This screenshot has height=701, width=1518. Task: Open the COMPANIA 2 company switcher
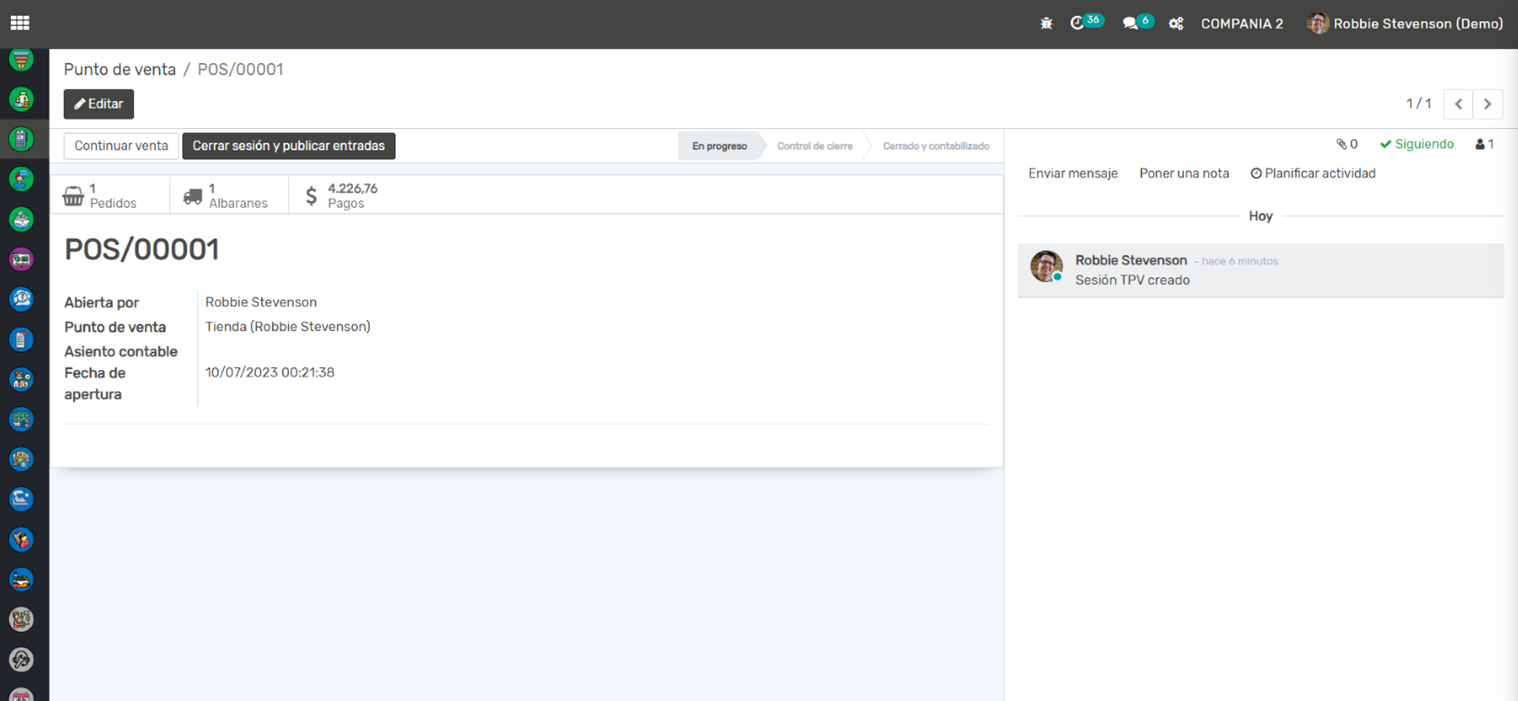1241,23
